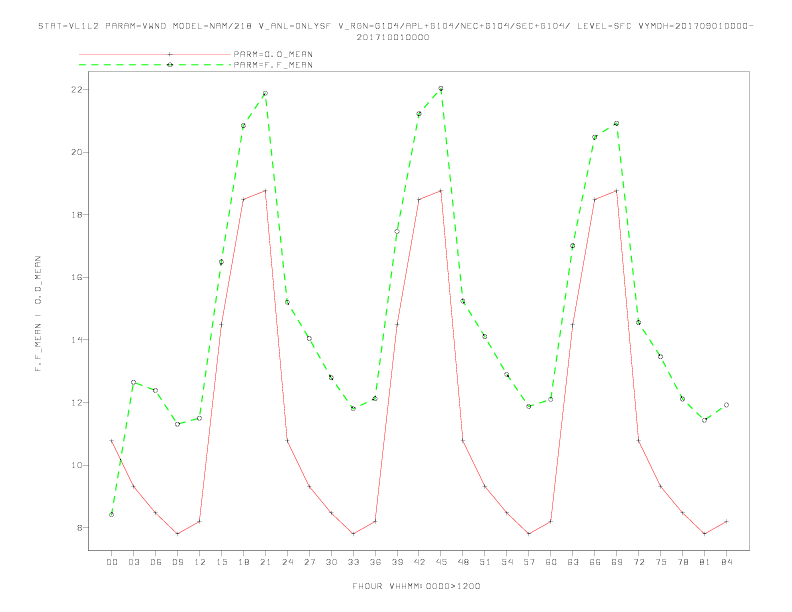Click x-axis tick label 48
Screen dimensions: 792x612
(463, 562)
